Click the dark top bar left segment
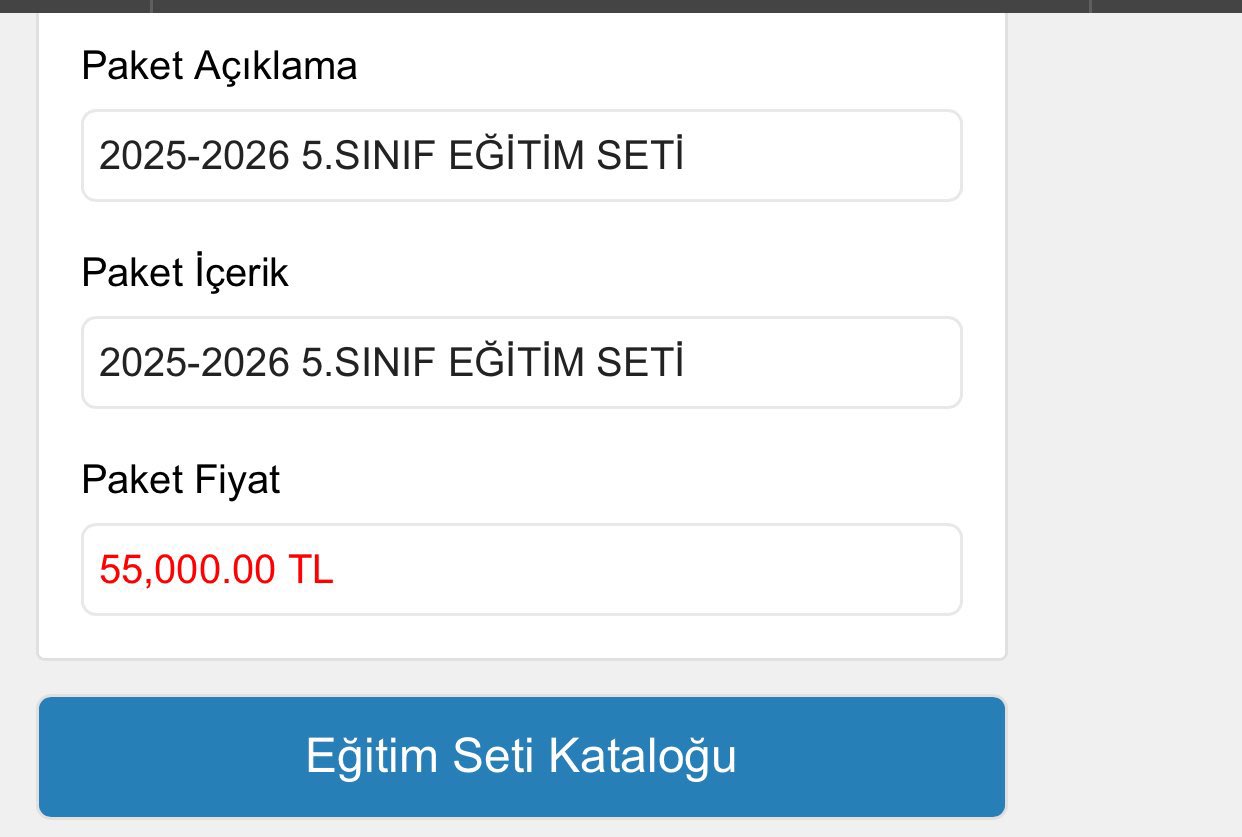 click(75, 5)
